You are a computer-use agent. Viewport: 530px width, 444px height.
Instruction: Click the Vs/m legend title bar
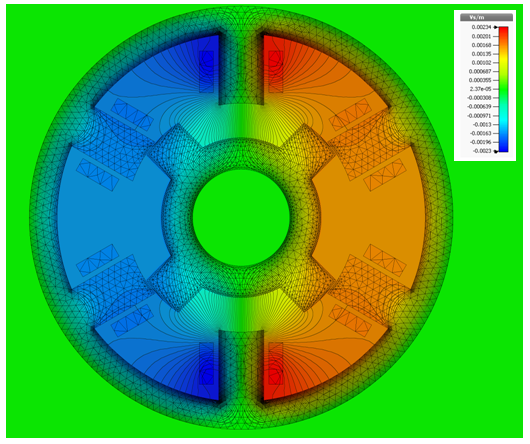coord(486,18)
